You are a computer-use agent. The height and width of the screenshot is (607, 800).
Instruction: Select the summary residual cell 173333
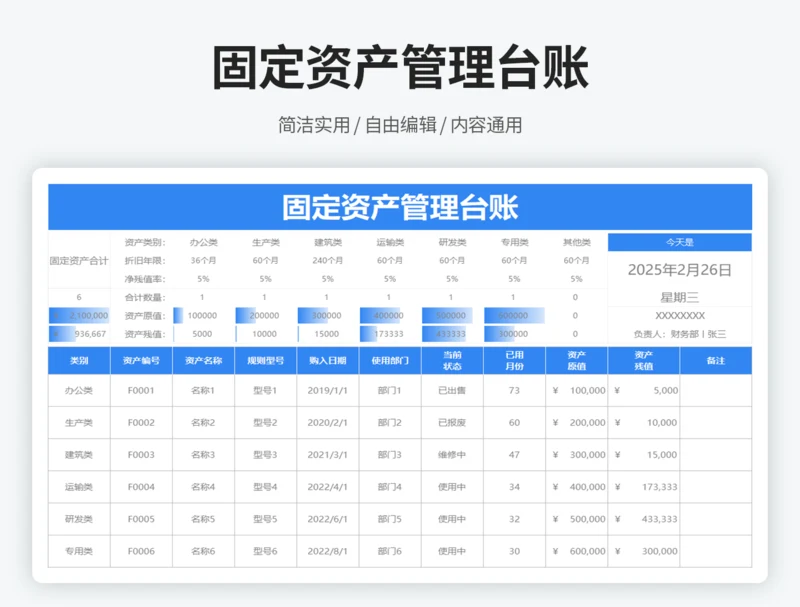[390, 334]
